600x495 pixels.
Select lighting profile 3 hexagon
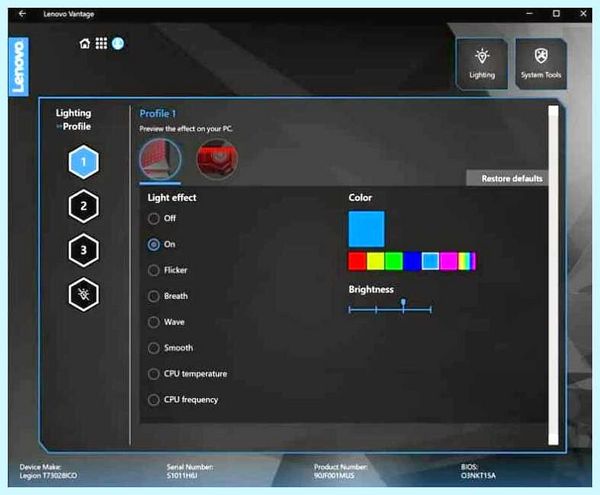click(x=83, y=250)
